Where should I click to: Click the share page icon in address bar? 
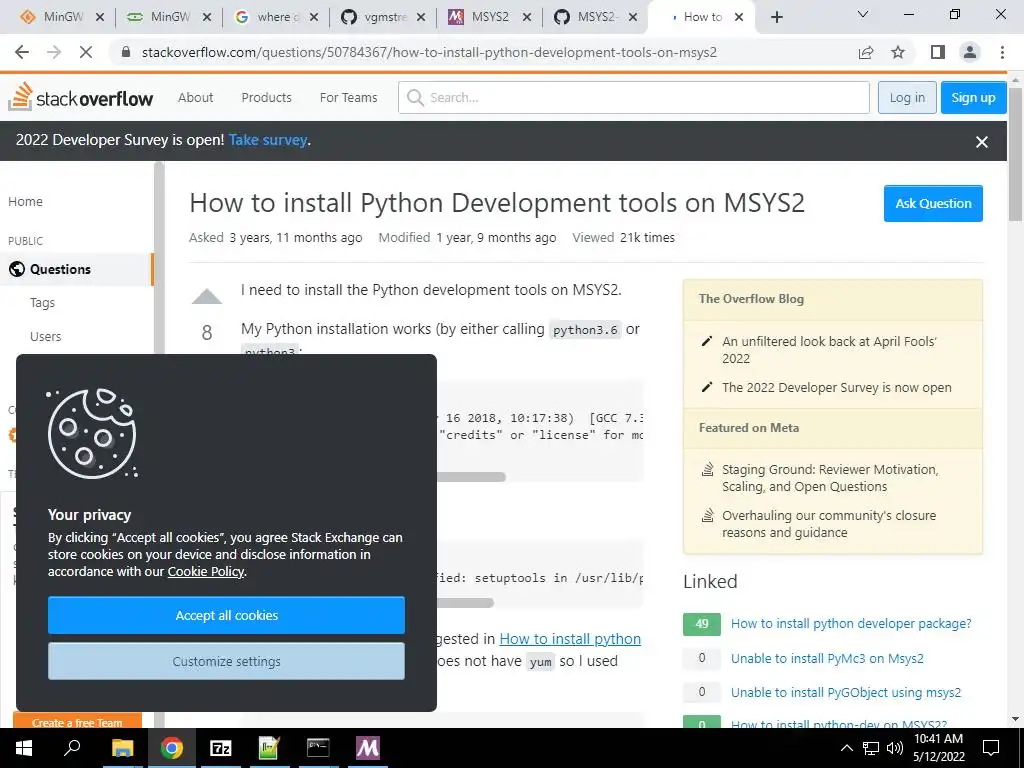(x=866, y=52)
